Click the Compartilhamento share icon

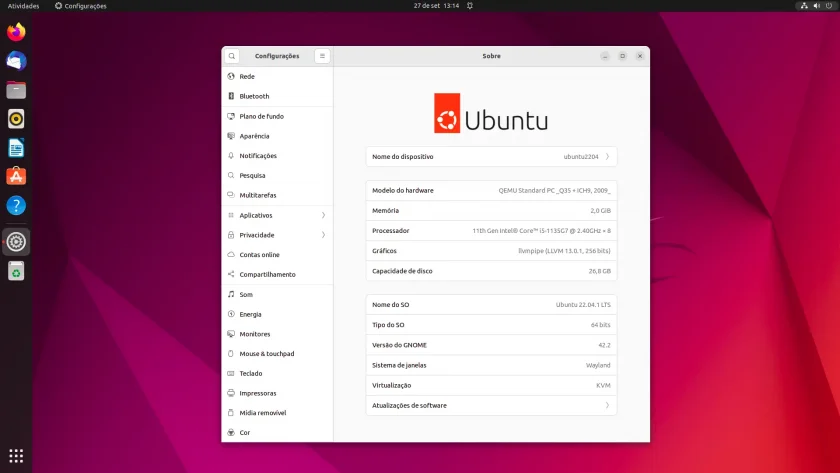click(x=231, y=274)
